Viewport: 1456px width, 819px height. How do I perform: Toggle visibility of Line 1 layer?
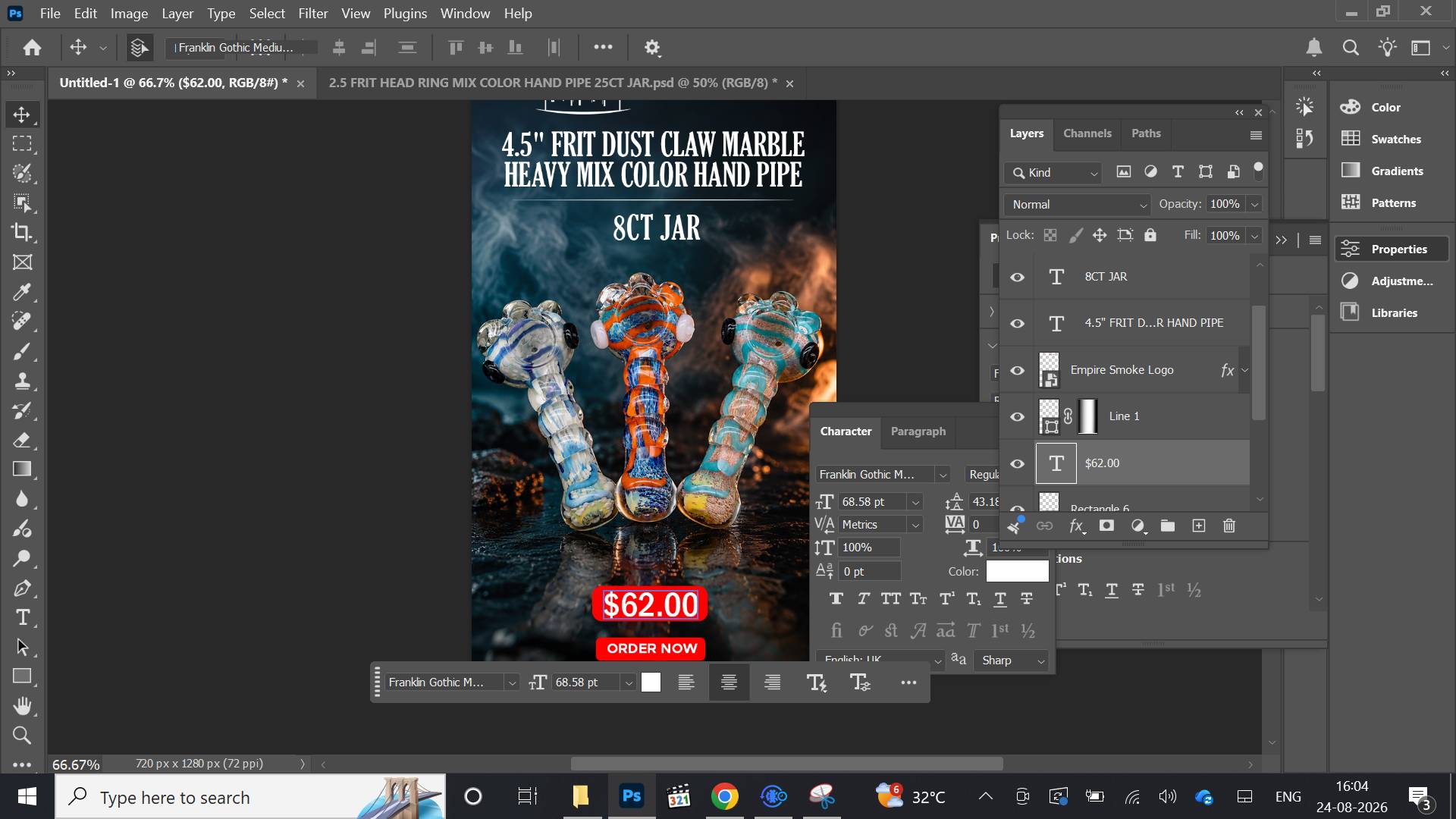1017,416
